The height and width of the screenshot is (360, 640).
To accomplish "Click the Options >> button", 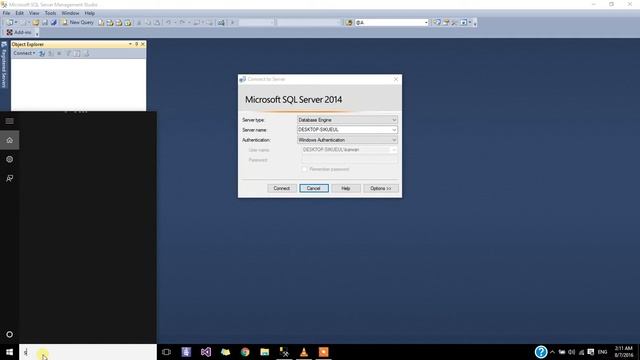I will point(381,188).
